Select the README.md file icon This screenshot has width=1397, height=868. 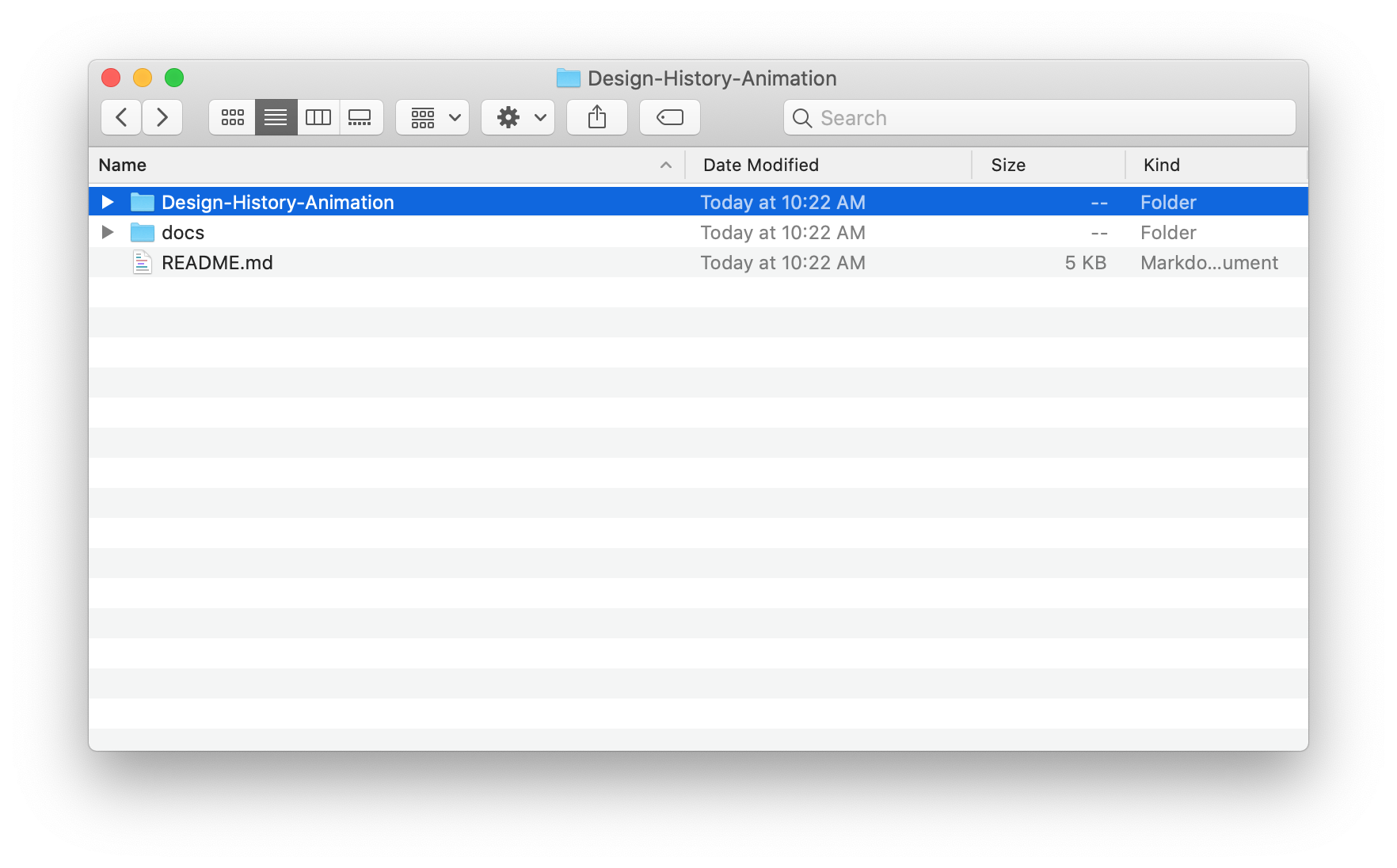pos(143,262)
